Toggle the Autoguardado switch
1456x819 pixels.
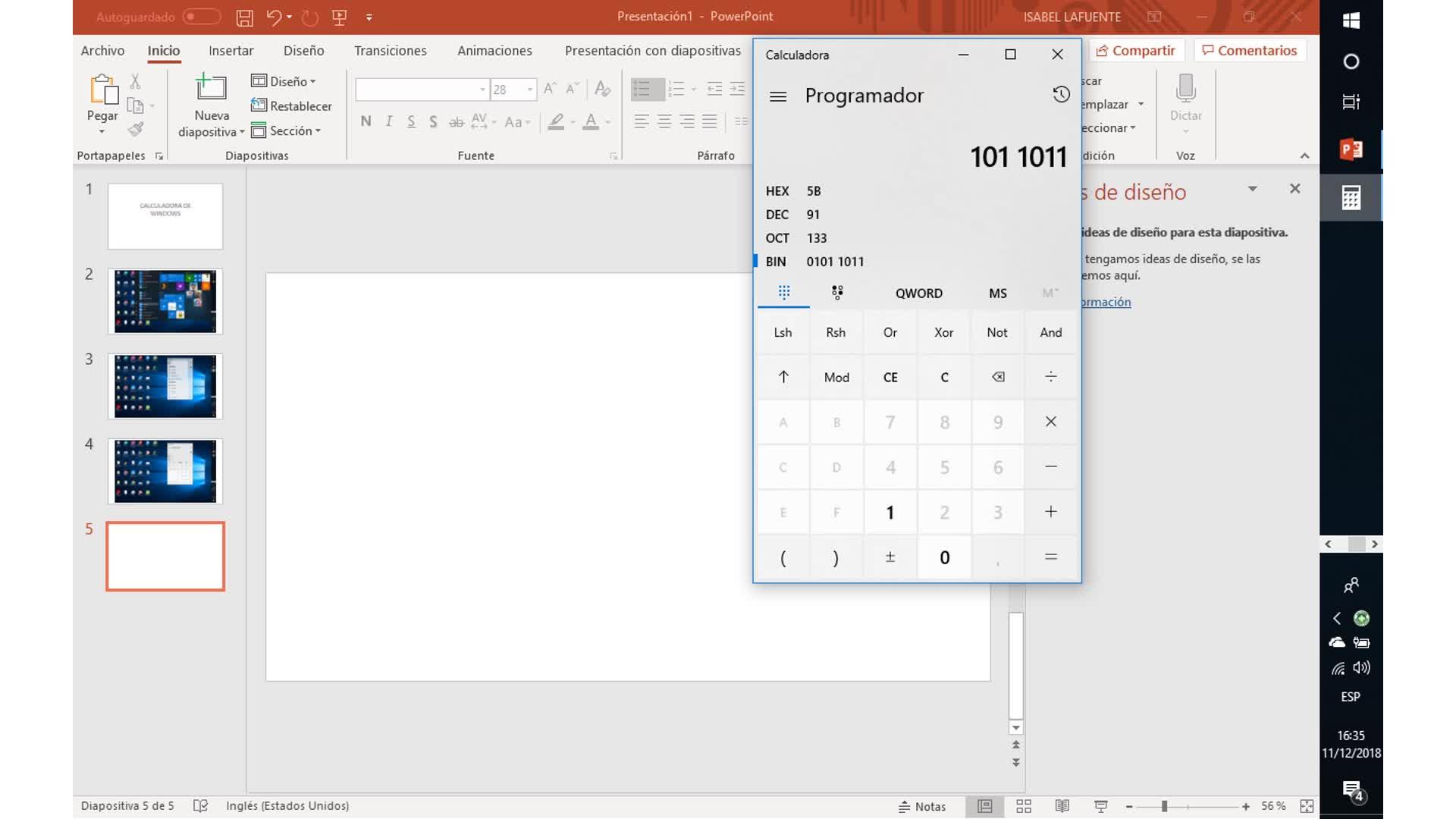coord(201,17)
